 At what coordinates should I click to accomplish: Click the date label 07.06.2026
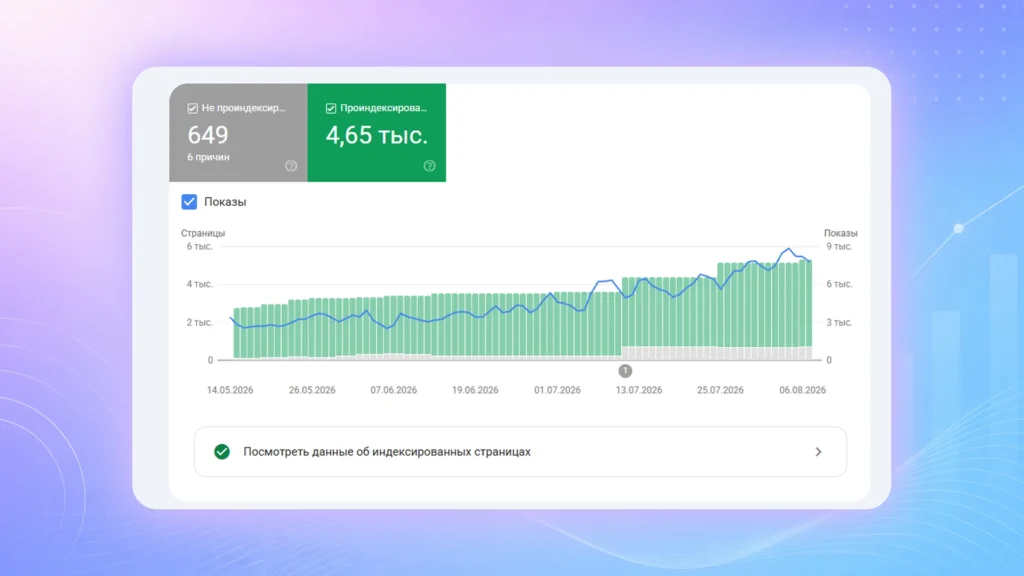[x=394, y=390]
